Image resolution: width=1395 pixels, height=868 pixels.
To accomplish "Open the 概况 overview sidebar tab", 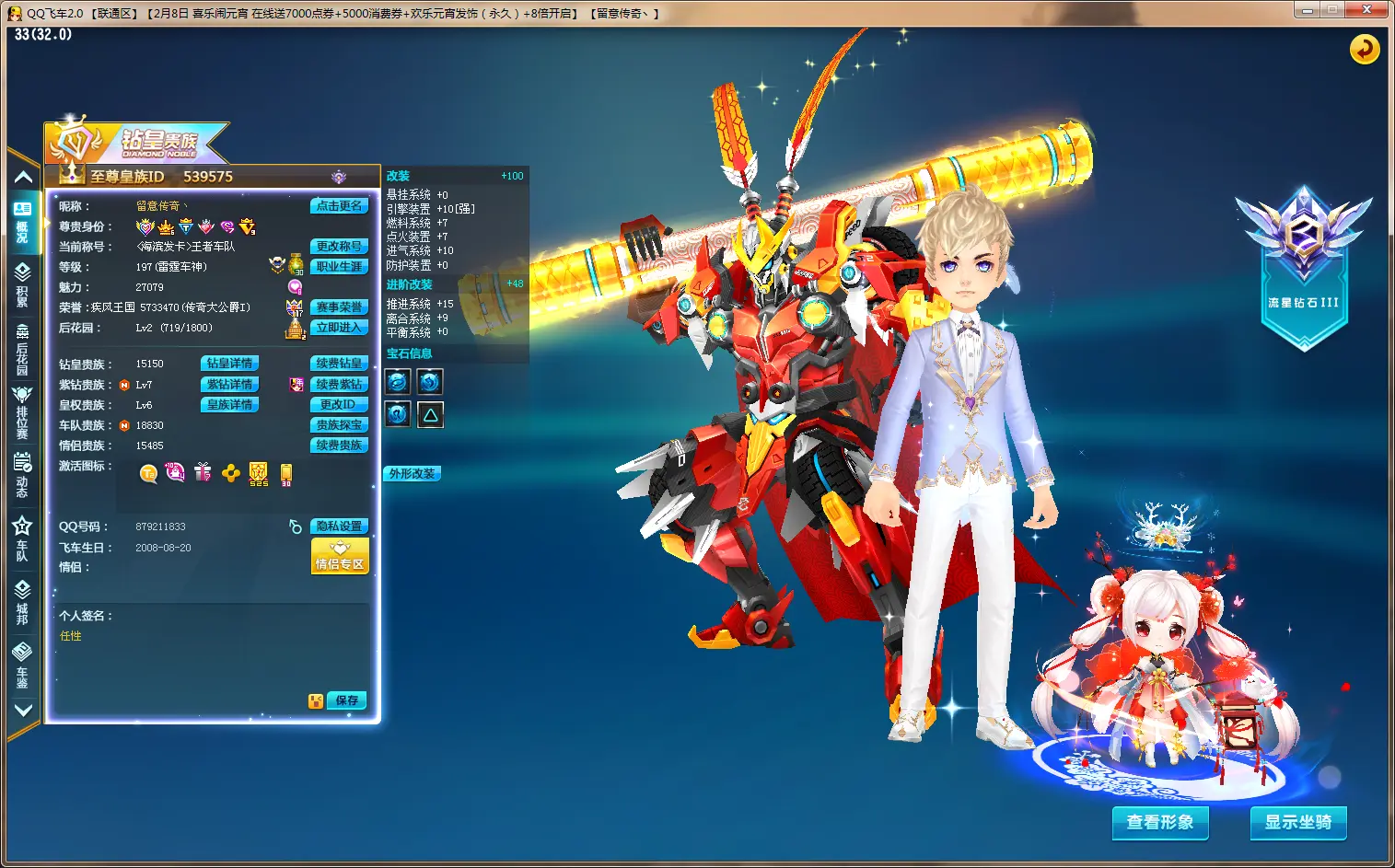I will tap(22, 222).
